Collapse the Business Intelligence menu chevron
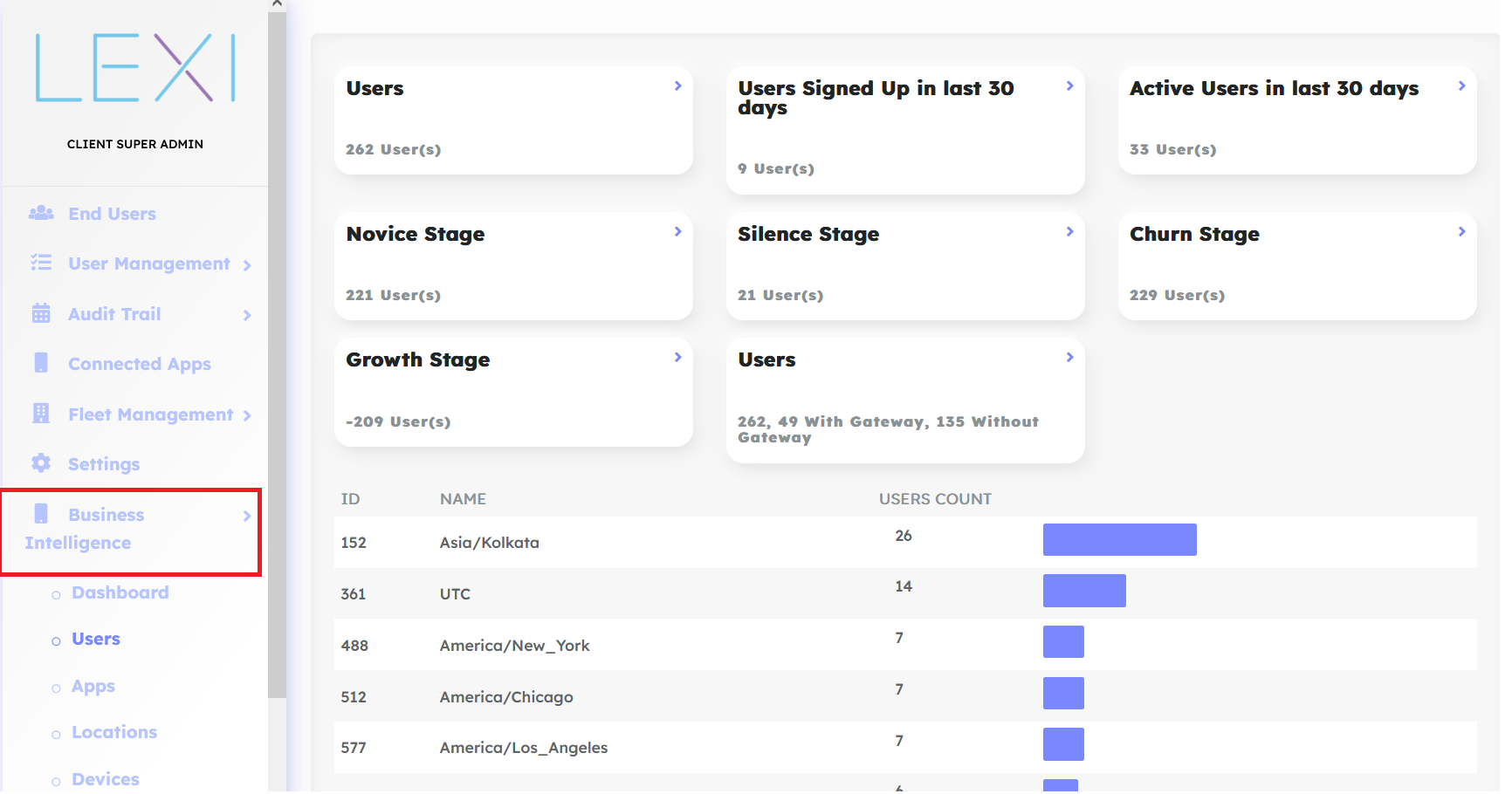This screenshot has height=794, width=1512. pos(247,516)
